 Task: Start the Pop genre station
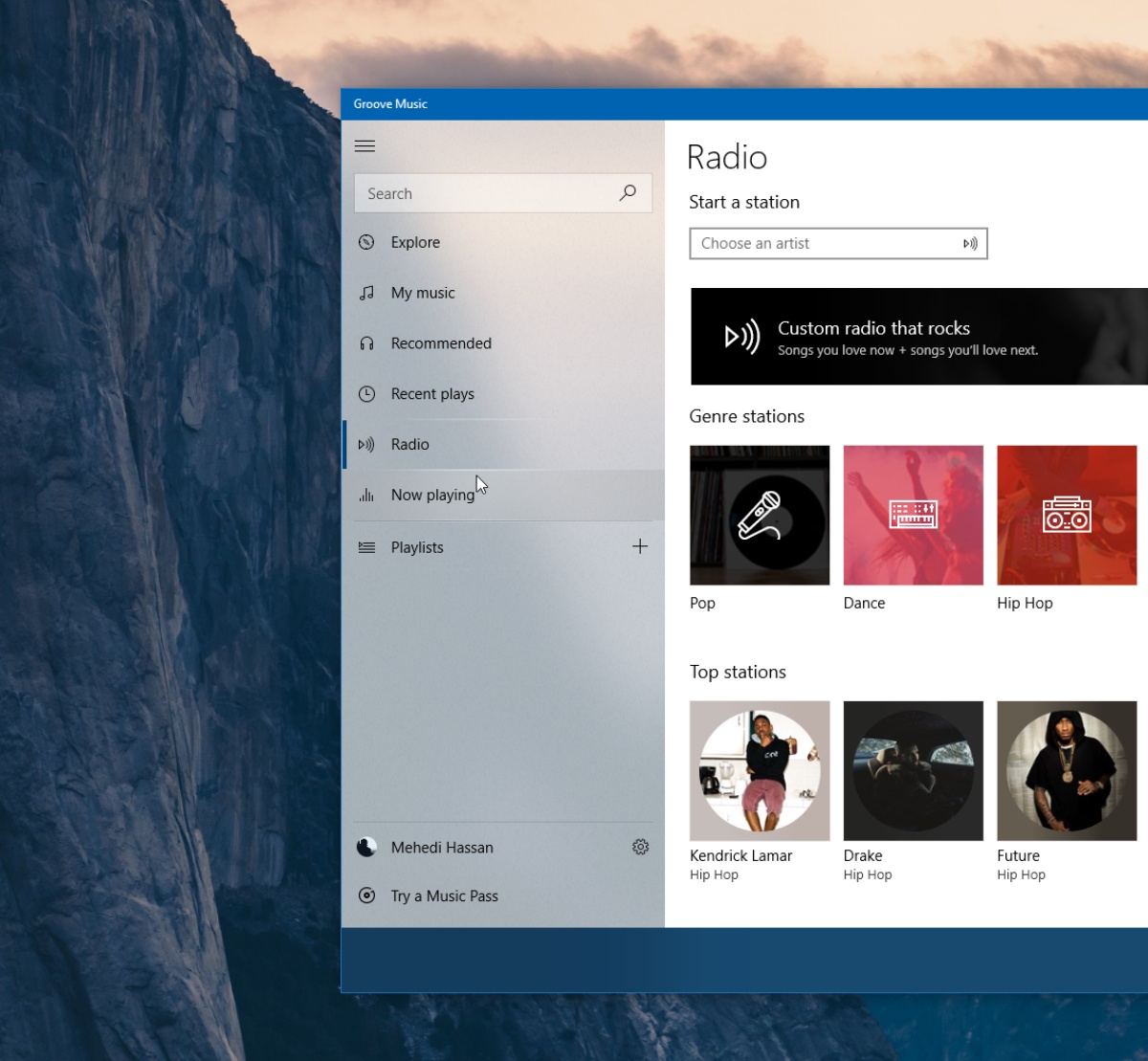click(760, 516)
